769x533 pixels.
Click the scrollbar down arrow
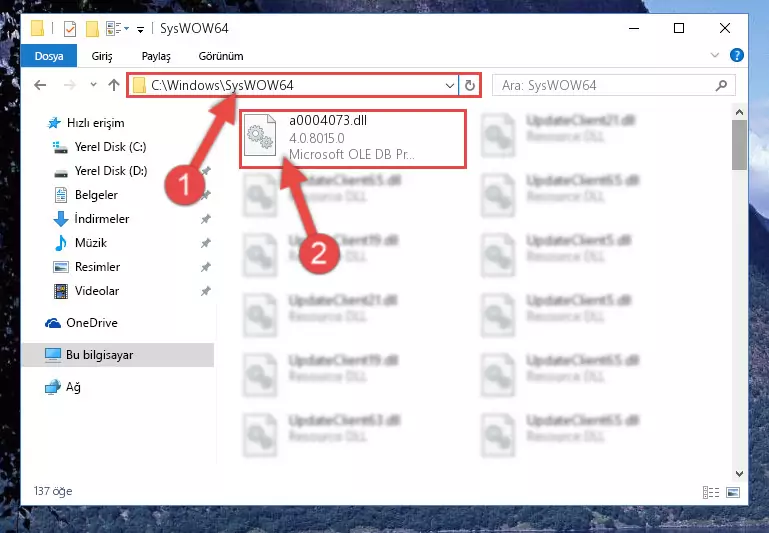click(739, 474)
